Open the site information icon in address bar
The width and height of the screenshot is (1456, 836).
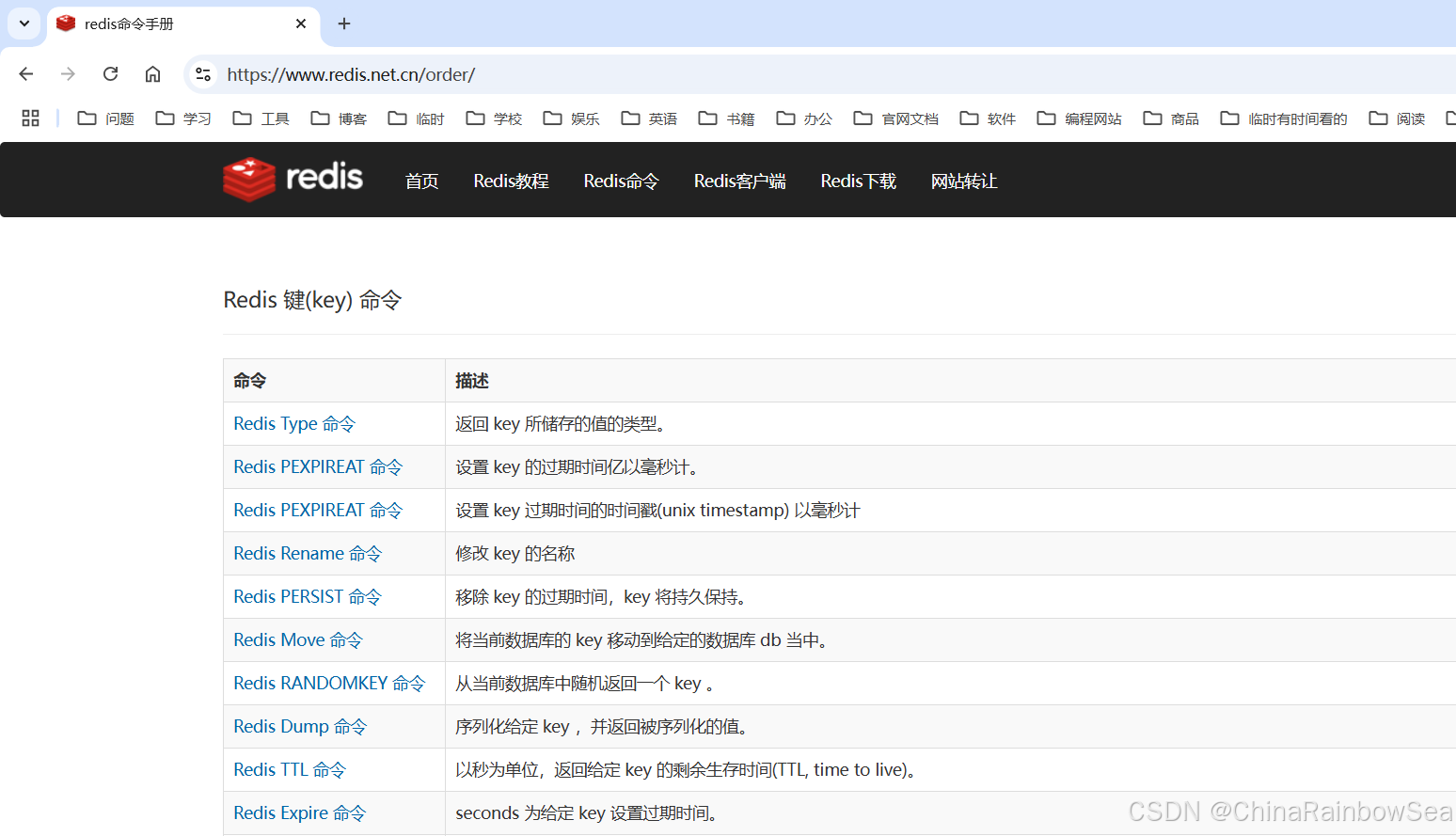coord(202,74)
